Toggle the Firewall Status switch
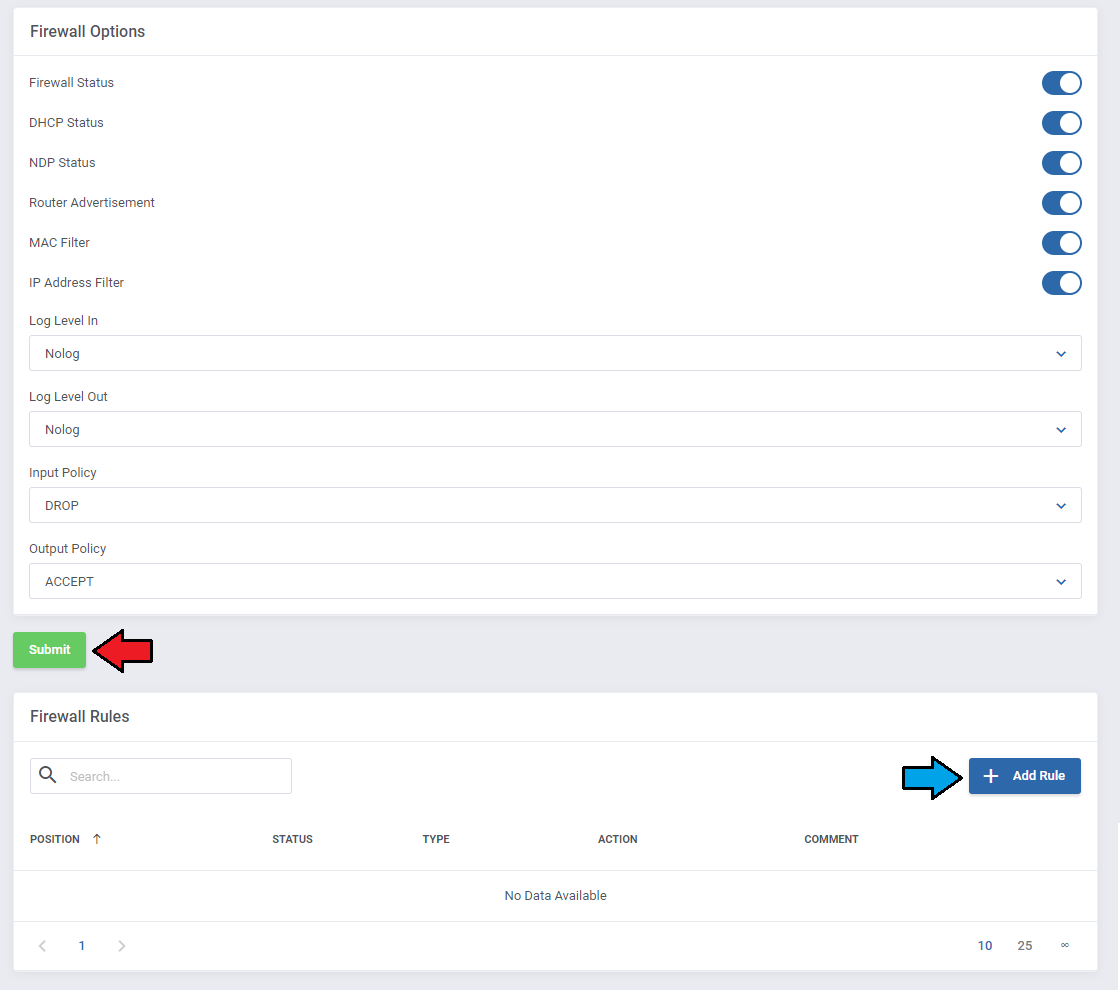Image resolution: width=1120 pixels, height=990 pixels. pyautogui.click(x=1061, y=83)
